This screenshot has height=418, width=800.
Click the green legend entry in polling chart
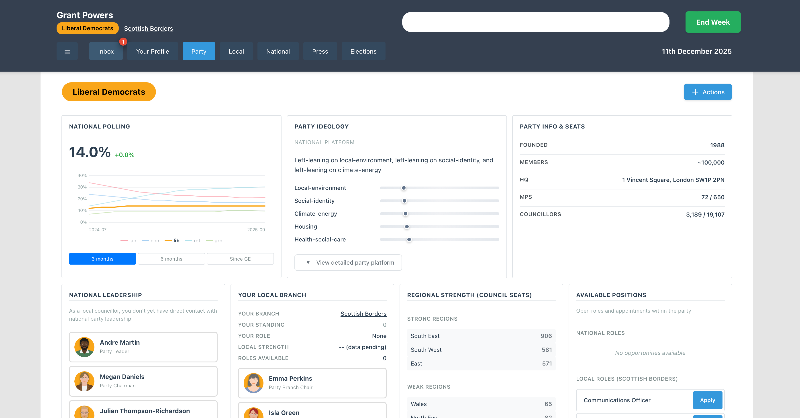pos(214,240)
